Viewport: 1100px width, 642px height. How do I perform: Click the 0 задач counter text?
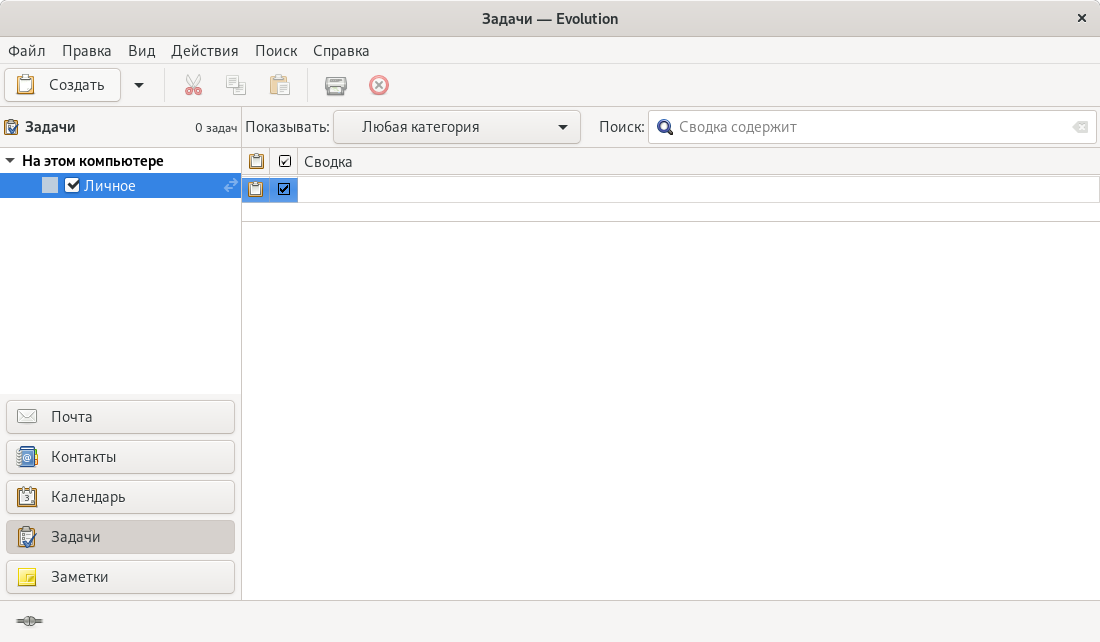(216, 128)
